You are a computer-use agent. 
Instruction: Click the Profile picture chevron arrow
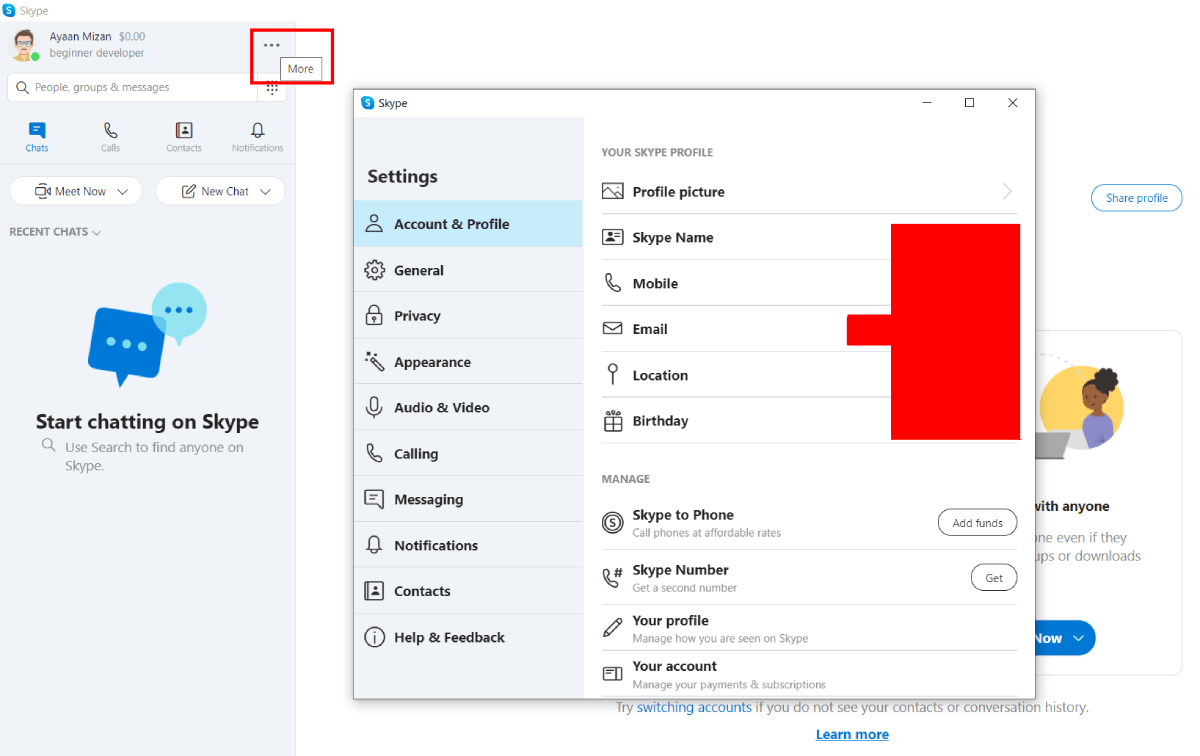(1007, 192)
